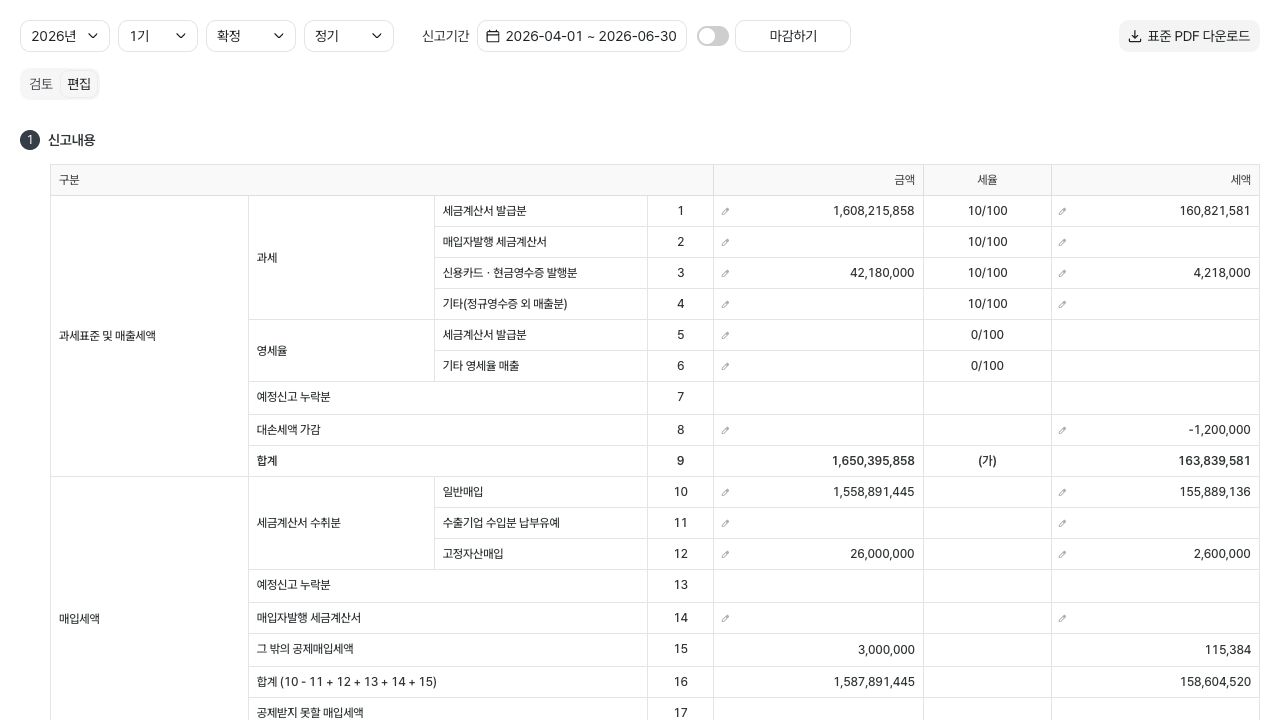
Task: Edit tax pencil for 고정자산매입
Action: pyautogui.click(x=1063, y=554)
